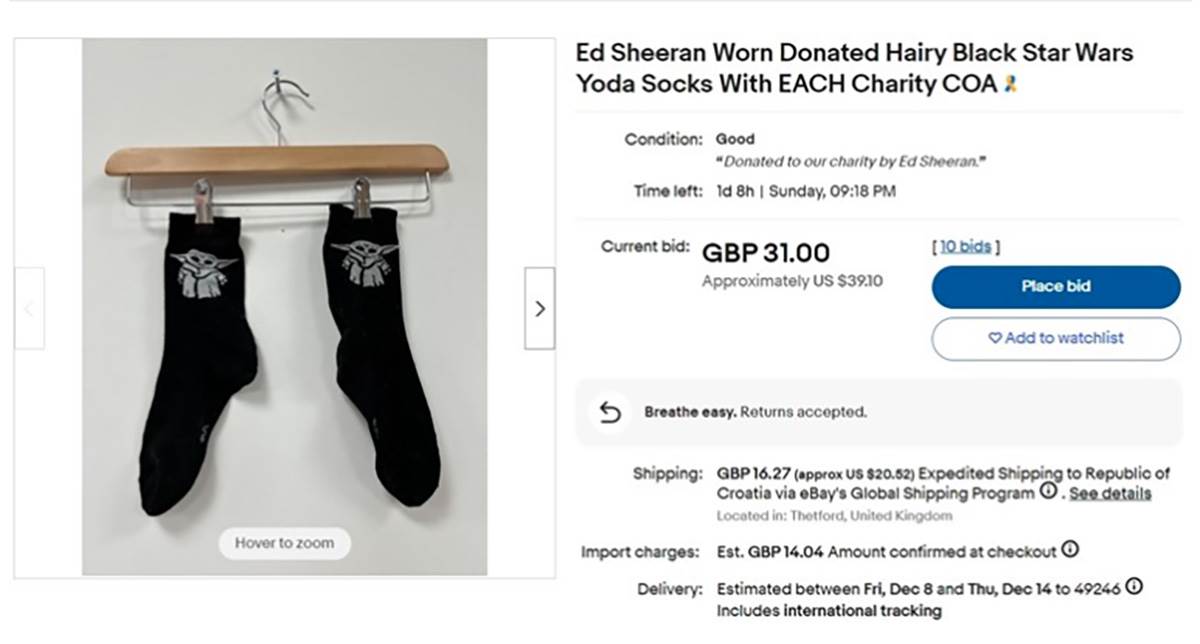
Task: Open the Global Shipping Program info icon
Action: [x=1048, y=492]
